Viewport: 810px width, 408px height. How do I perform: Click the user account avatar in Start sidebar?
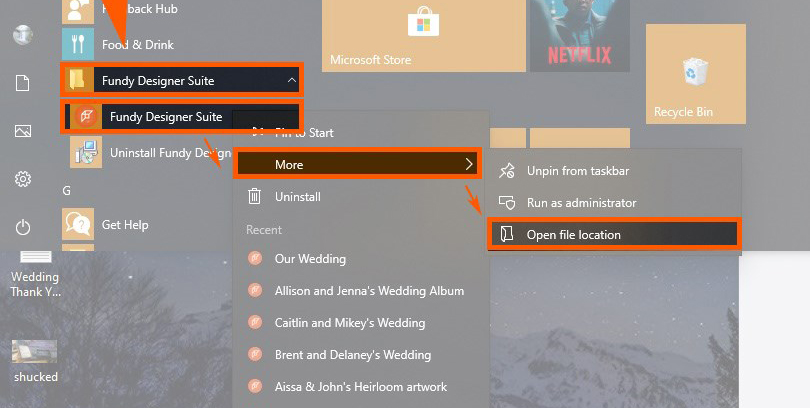pos(23,35)
